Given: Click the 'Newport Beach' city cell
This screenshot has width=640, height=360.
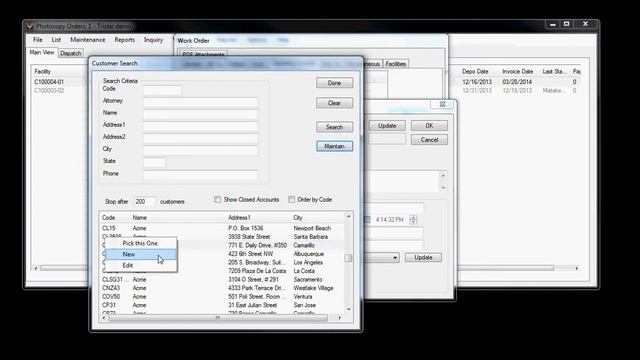Looking at the screenshot, I should pos(312,228).
